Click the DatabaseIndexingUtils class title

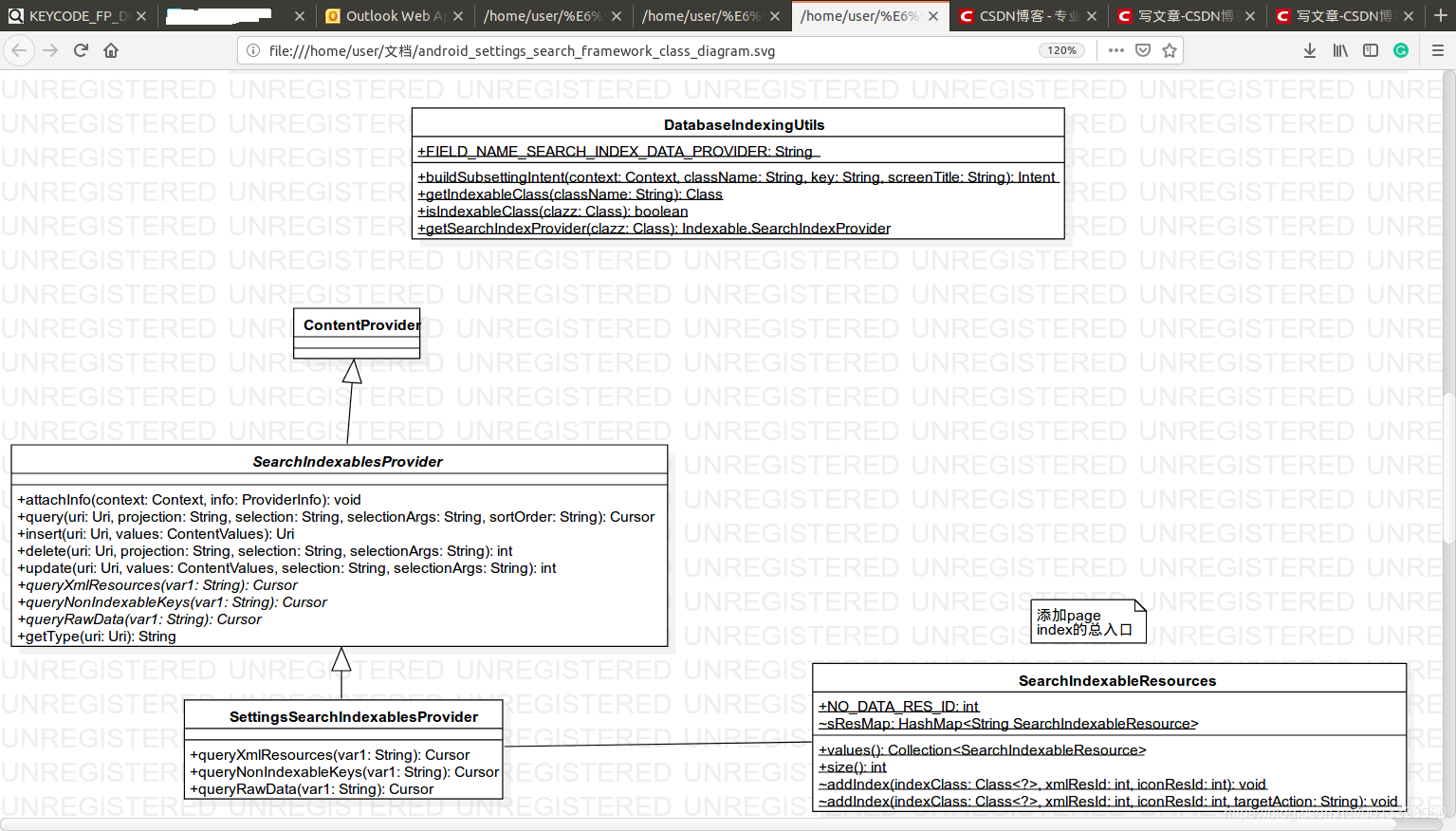tap(744, 125)
